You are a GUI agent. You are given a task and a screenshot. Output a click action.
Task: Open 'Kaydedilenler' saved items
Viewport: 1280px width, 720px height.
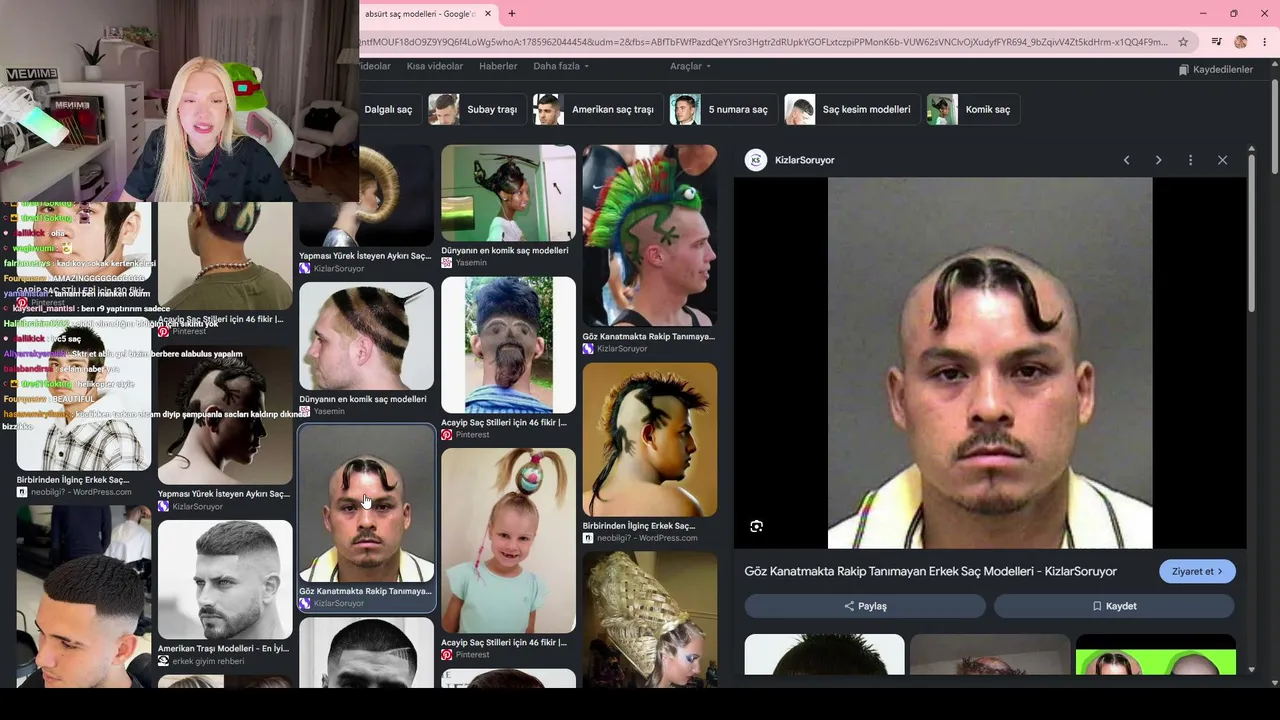tap(1215, 70)
